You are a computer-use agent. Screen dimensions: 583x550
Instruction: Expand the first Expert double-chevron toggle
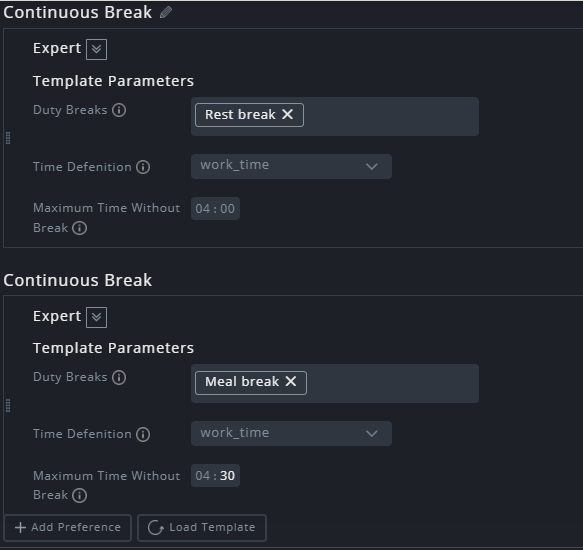pos(96,49)
